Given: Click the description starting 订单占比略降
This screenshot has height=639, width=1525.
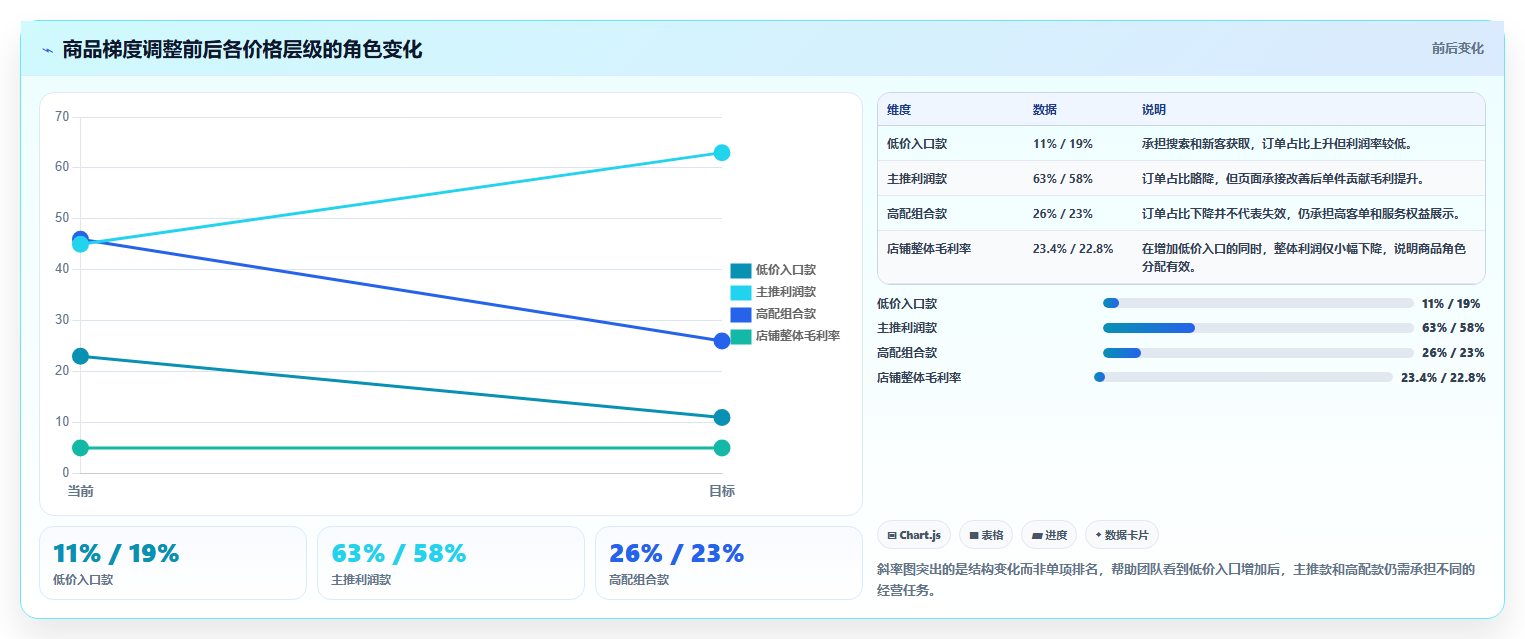Looking at the screenshot, I should coord(1283,179).
